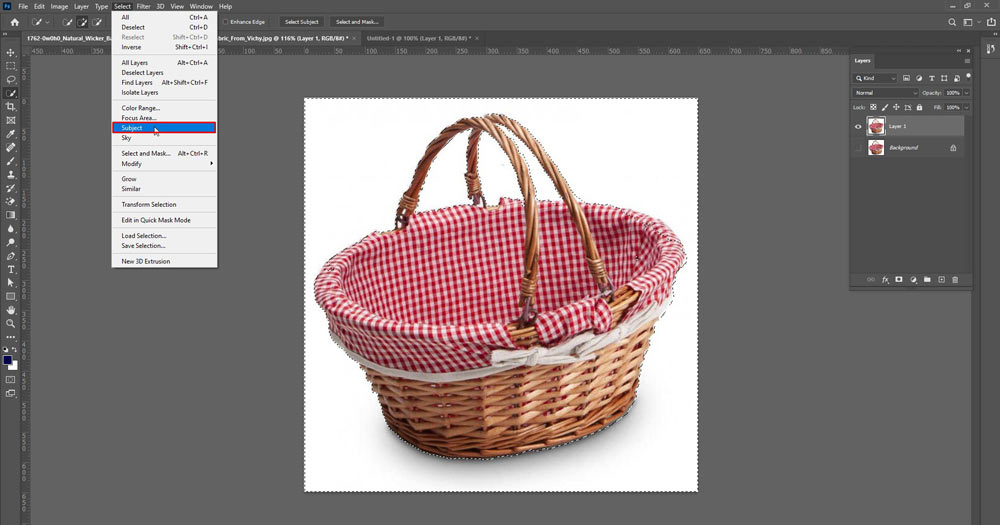This screenshot has width=1000, height=525.
Task: Open the Normal blend mode dropdown
Action: [885, 92]
